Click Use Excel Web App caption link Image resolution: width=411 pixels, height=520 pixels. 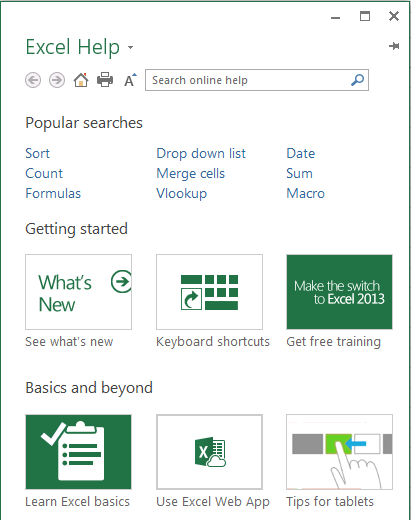(x=213, y=502)
